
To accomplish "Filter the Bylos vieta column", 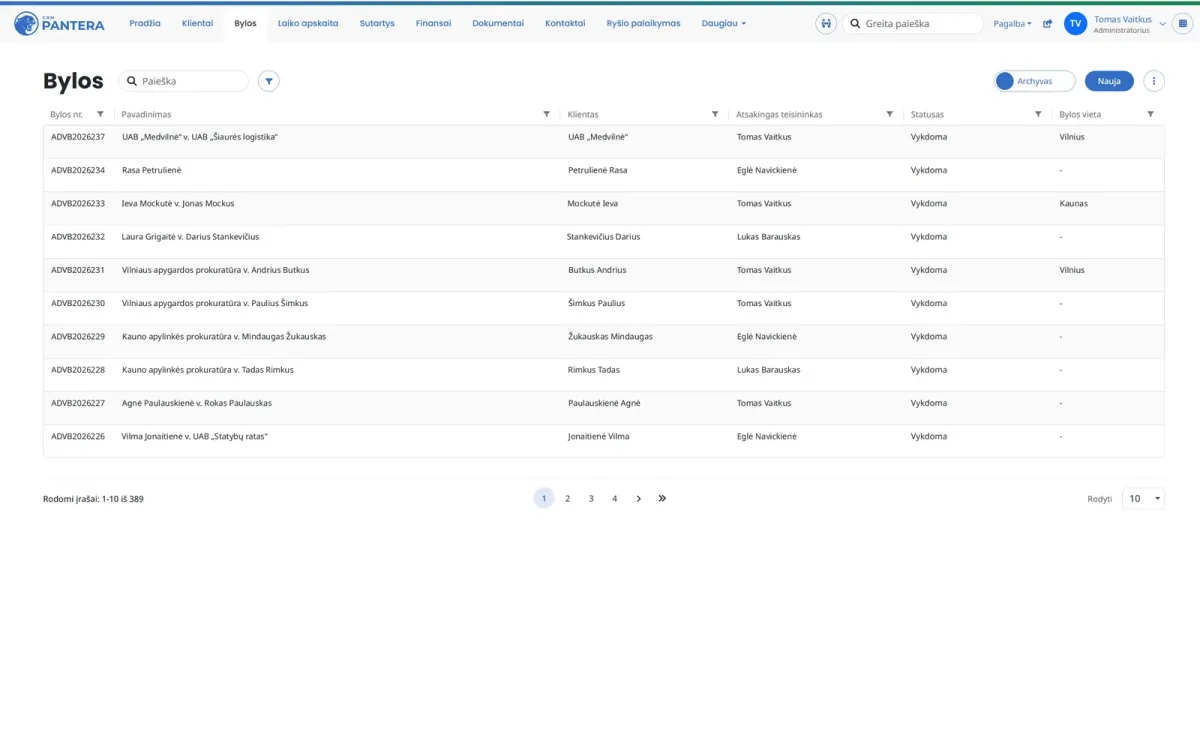I will (x=1150, y=114).
